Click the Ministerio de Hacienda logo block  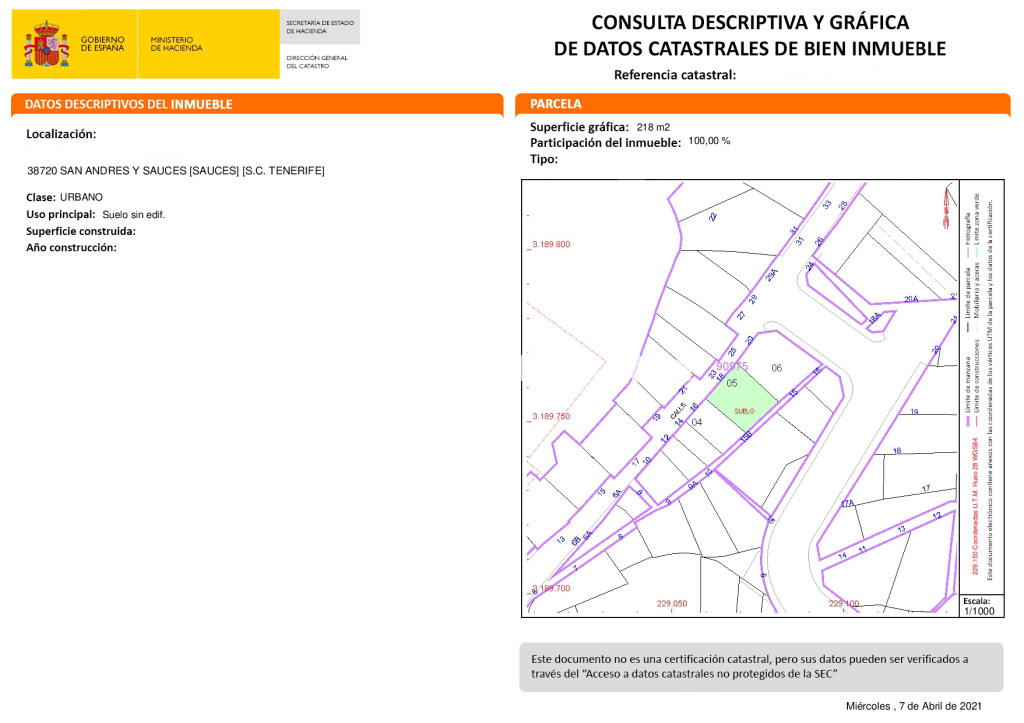pos(176,44)
